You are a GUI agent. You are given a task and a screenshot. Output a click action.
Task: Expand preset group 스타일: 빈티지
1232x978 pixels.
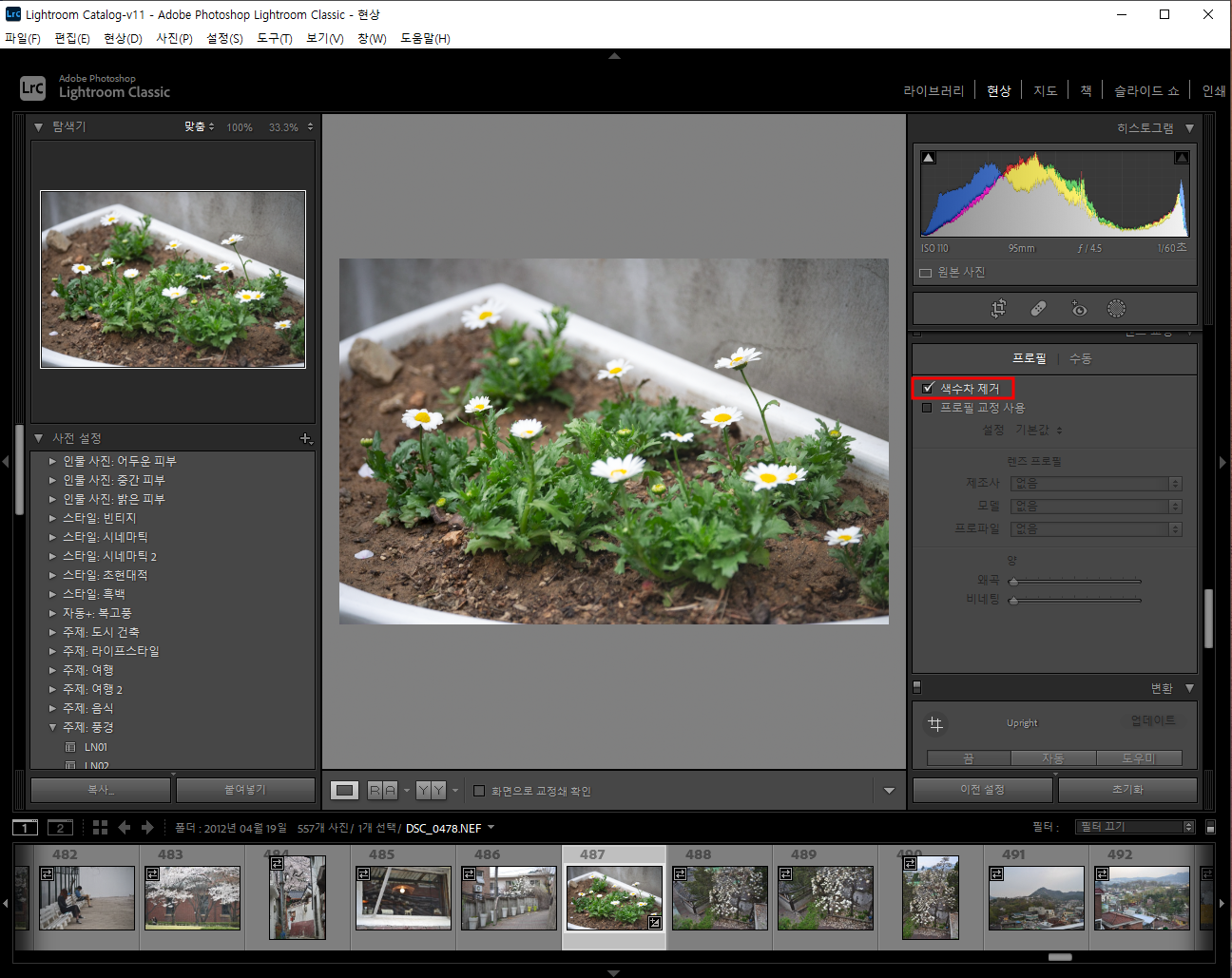coord(52,518)
